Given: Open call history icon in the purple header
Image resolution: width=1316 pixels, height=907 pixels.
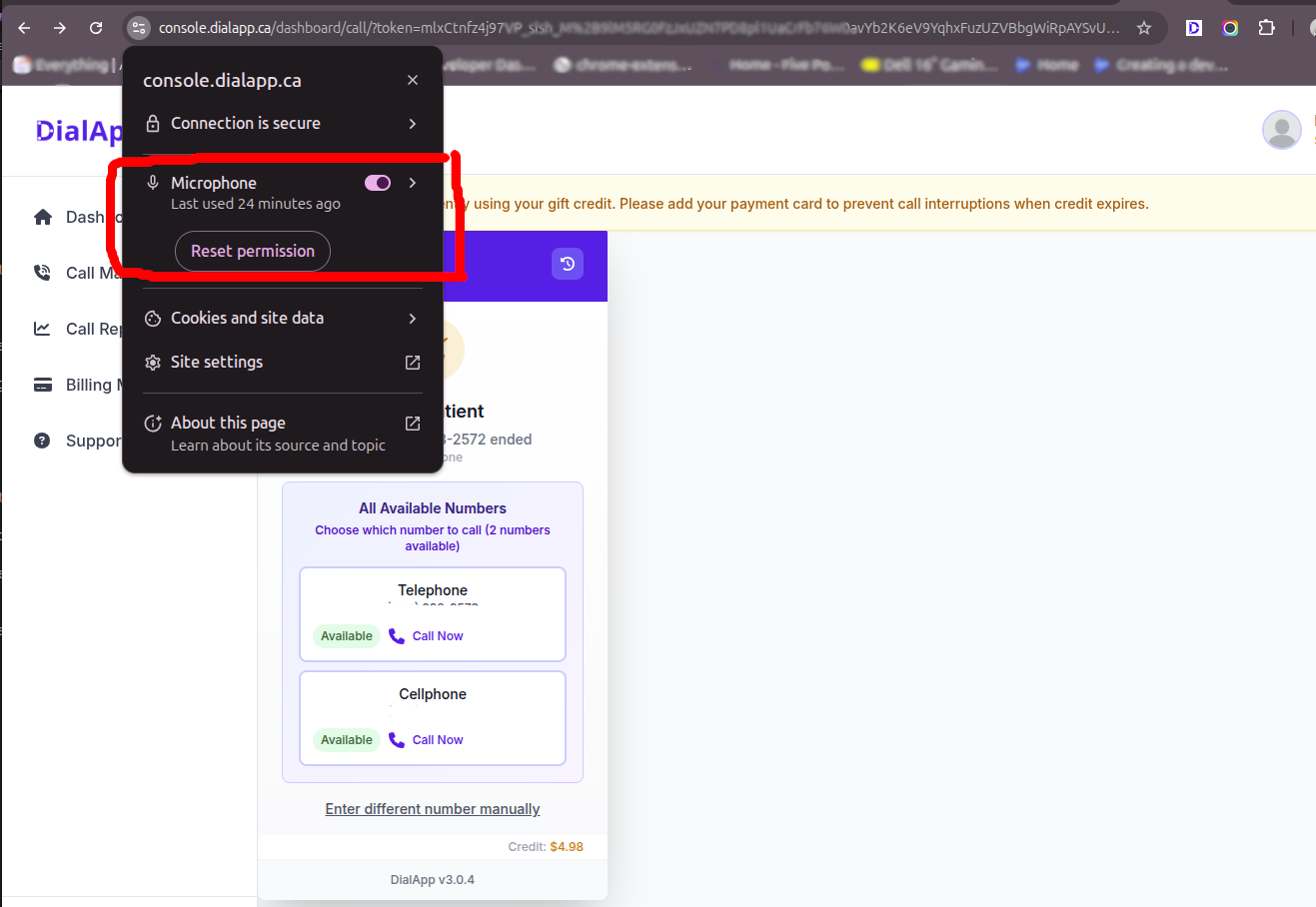Looking at the screenshot, I should pos(568,264).
